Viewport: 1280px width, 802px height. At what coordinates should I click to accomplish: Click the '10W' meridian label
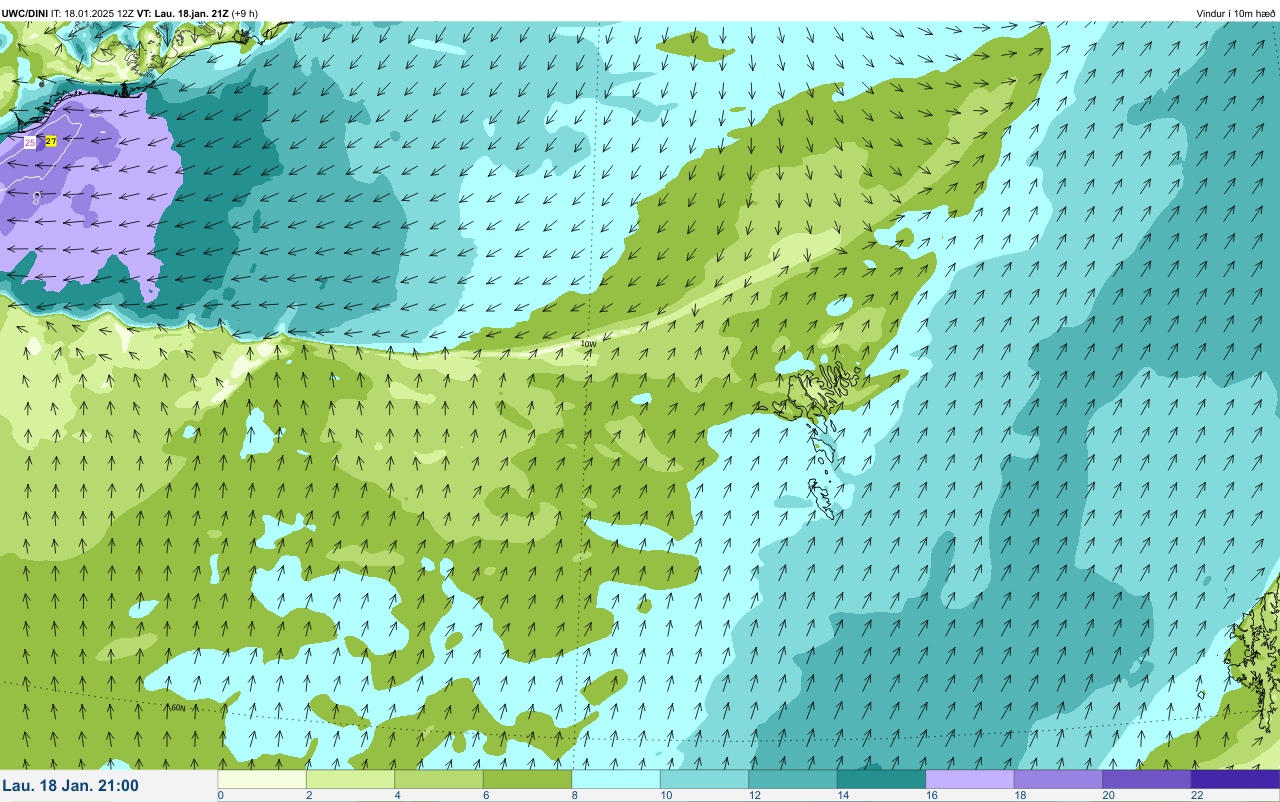589,343
